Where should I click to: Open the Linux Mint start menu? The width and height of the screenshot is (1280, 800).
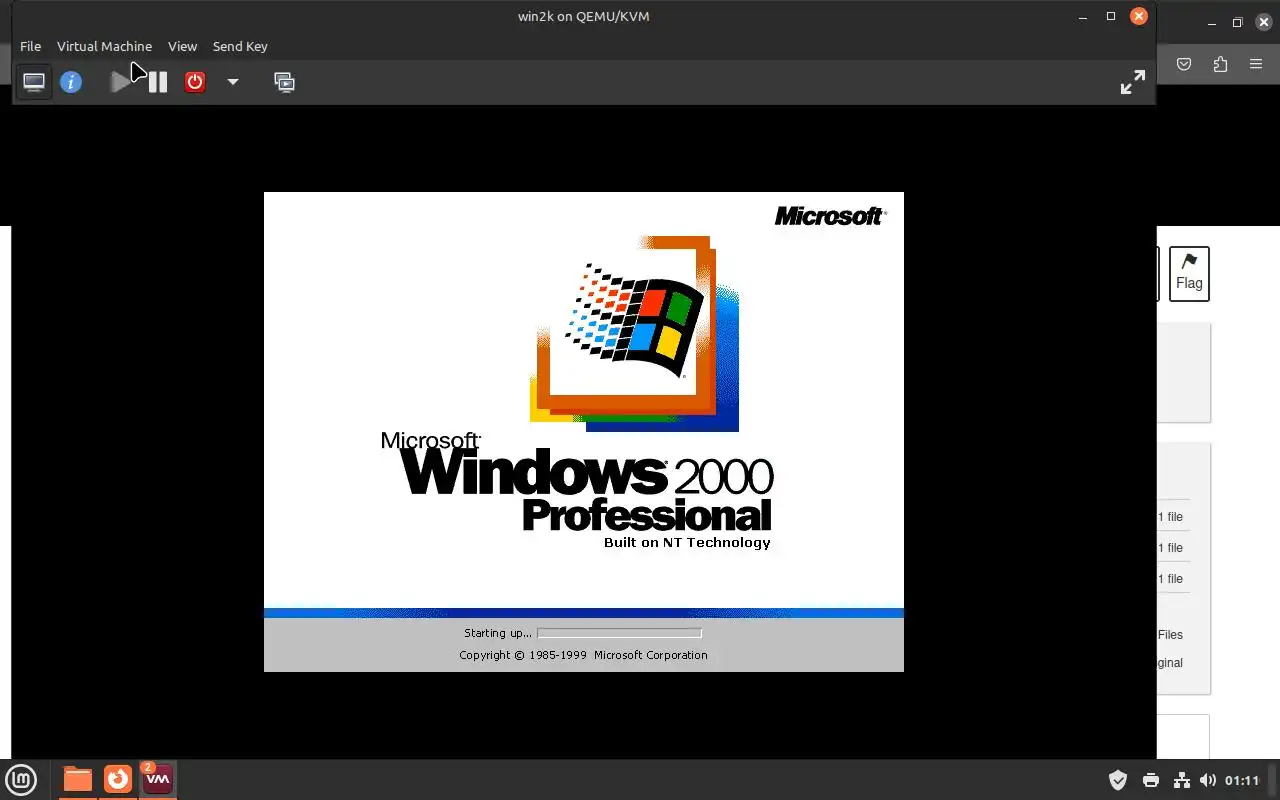[21, 779]
